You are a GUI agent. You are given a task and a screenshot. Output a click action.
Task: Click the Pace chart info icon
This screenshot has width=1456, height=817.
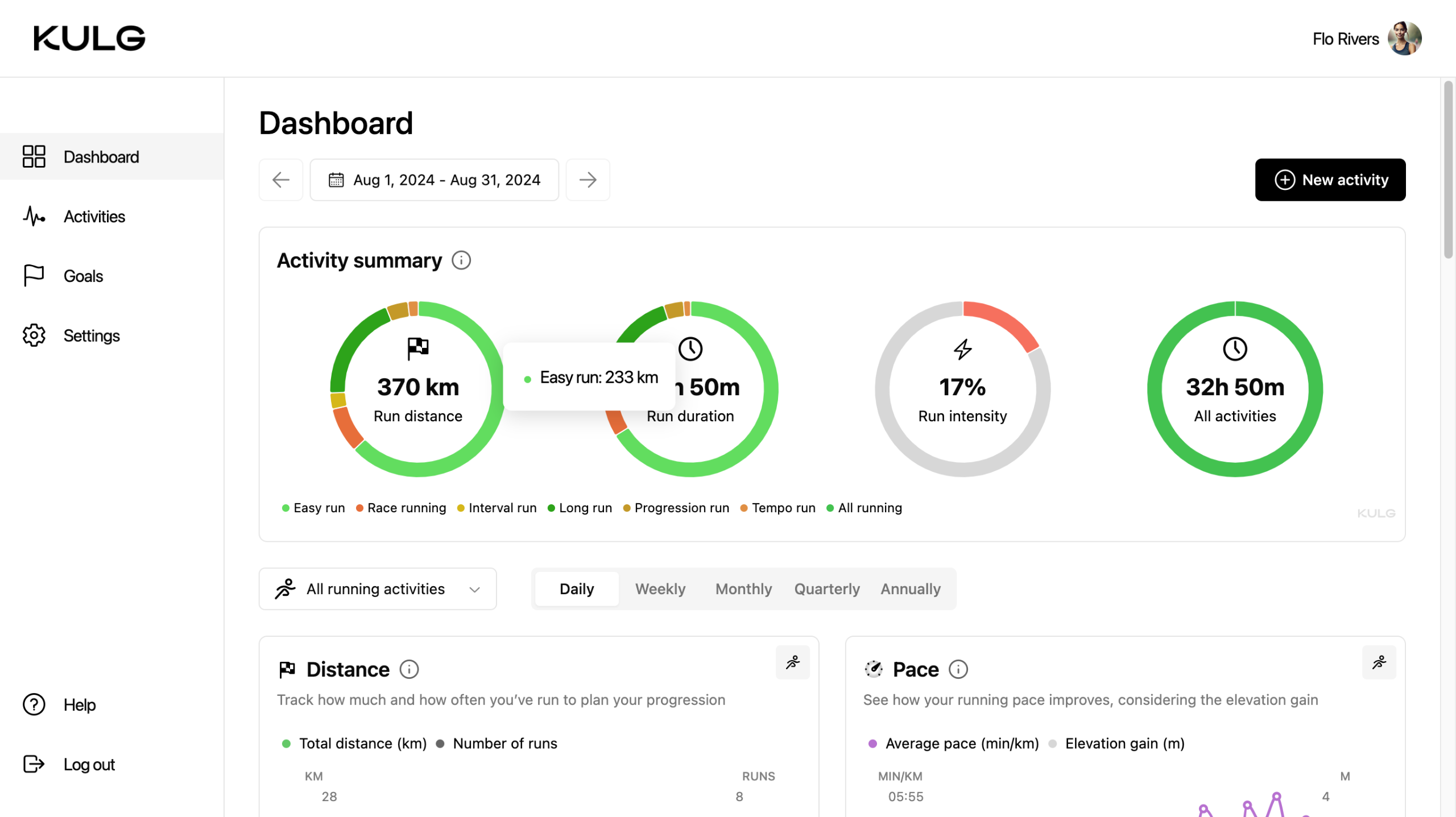958,669
